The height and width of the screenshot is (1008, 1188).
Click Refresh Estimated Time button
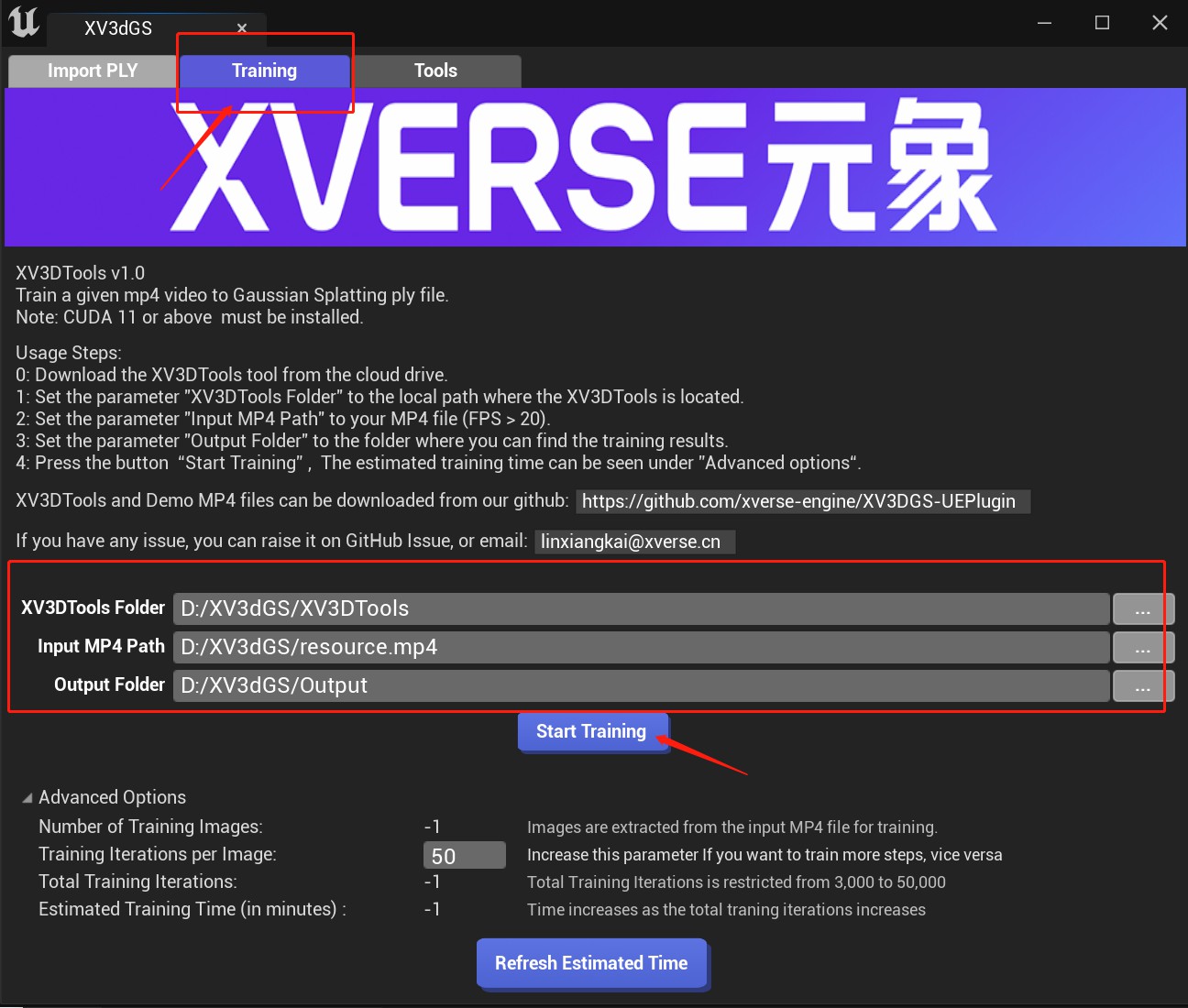[591, 963]
